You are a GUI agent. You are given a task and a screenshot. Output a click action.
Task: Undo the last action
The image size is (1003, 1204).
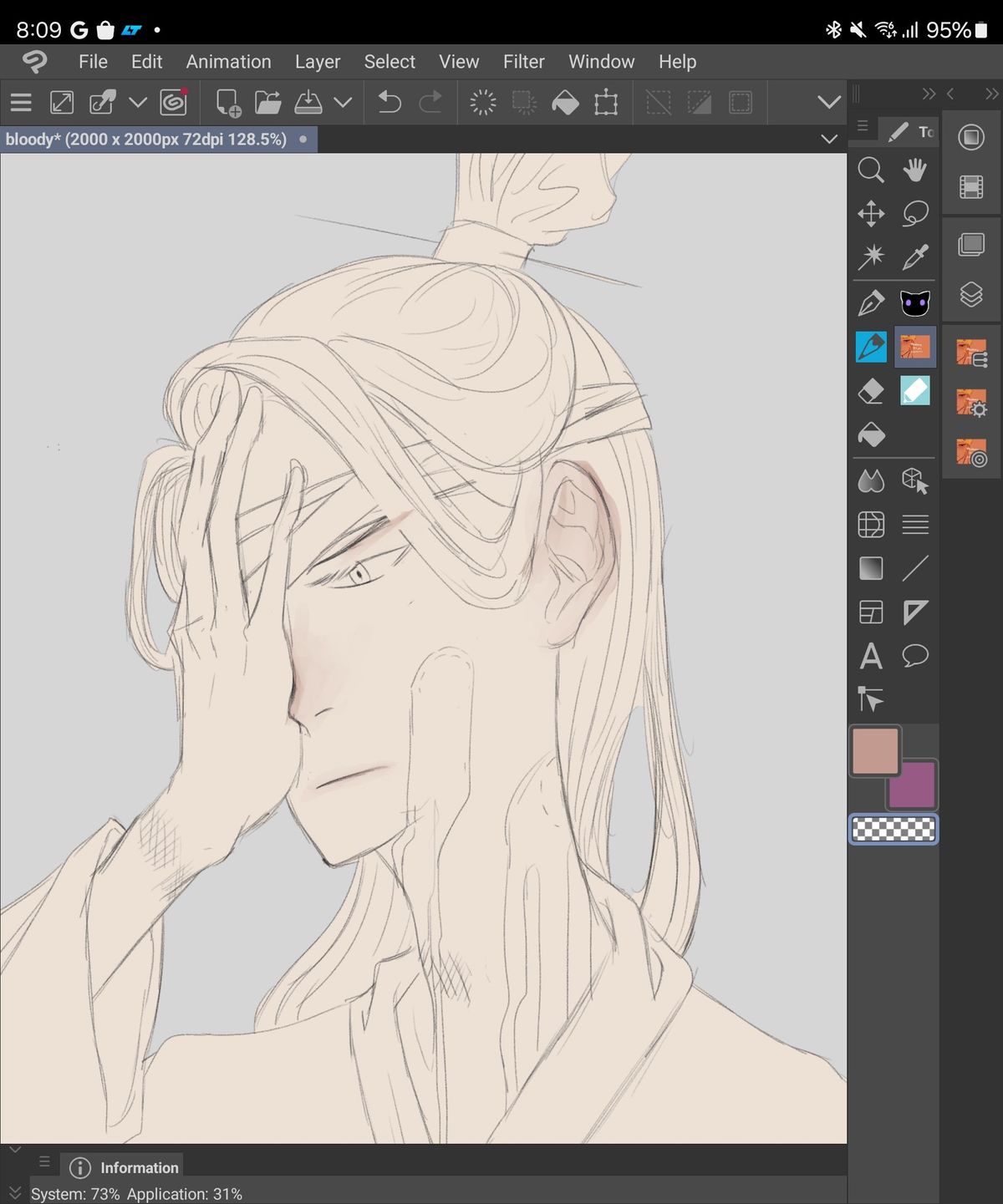point(389,103)
